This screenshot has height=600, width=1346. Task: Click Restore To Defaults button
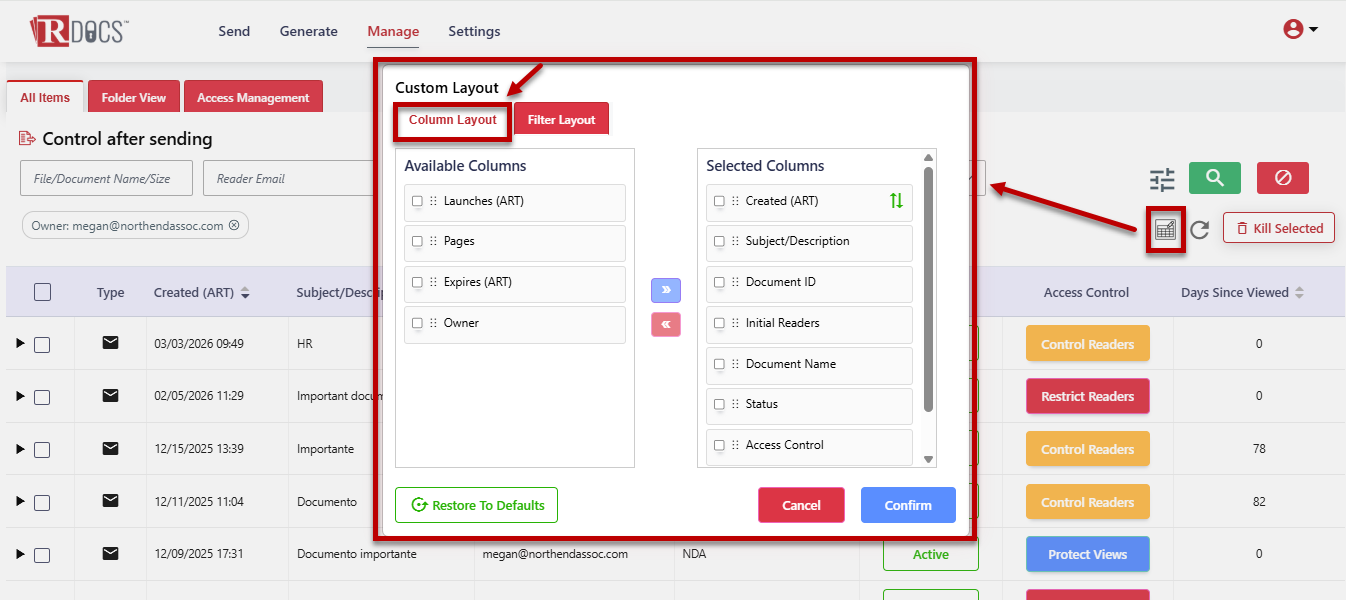[476, 505]
